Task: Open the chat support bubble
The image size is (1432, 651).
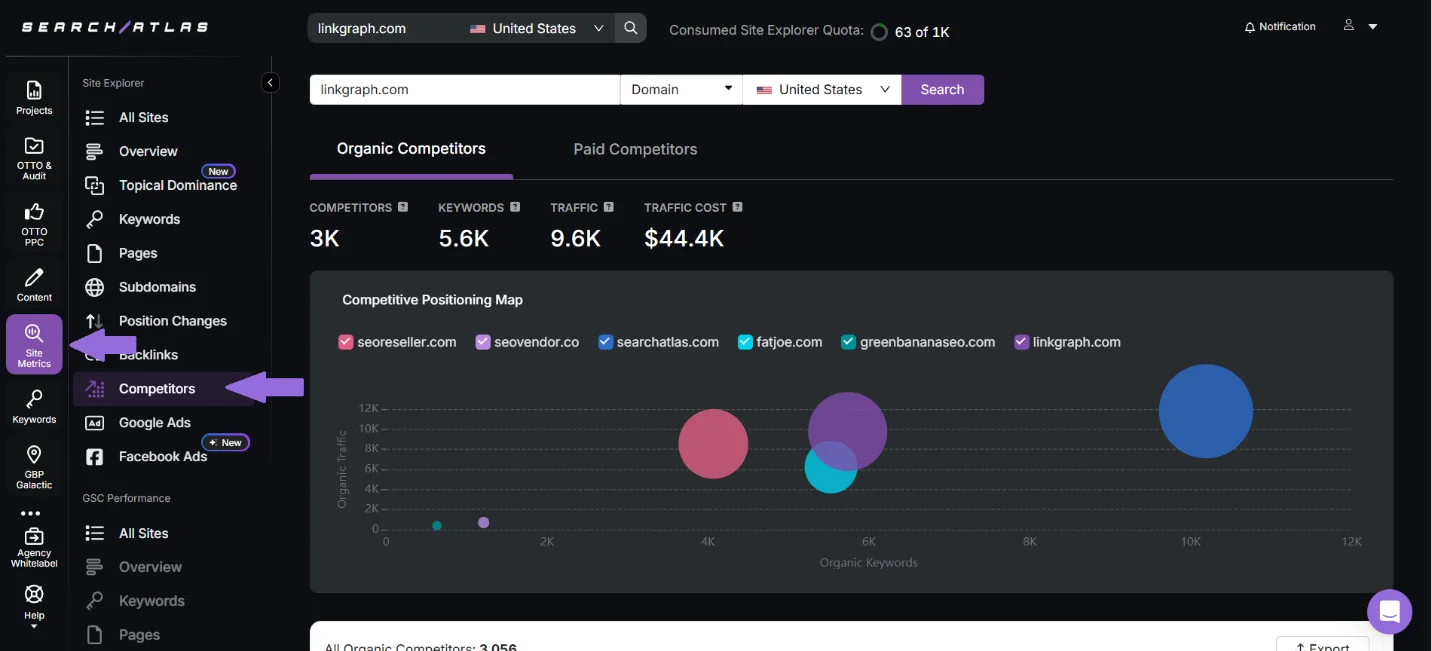Action: [1389, 612]
